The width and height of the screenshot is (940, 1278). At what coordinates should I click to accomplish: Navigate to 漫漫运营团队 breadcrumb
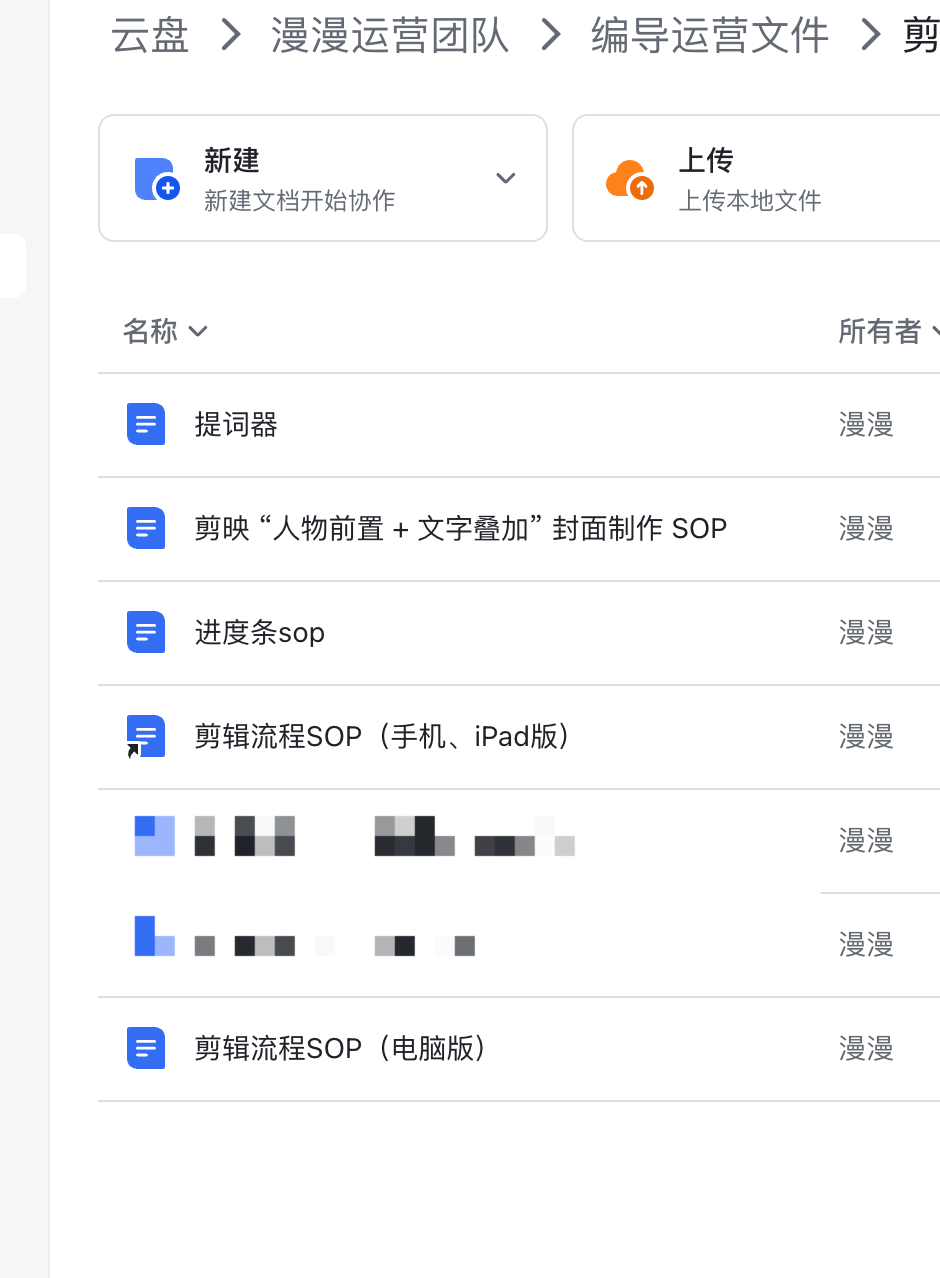pyautogui.click(x=390, y=36)
